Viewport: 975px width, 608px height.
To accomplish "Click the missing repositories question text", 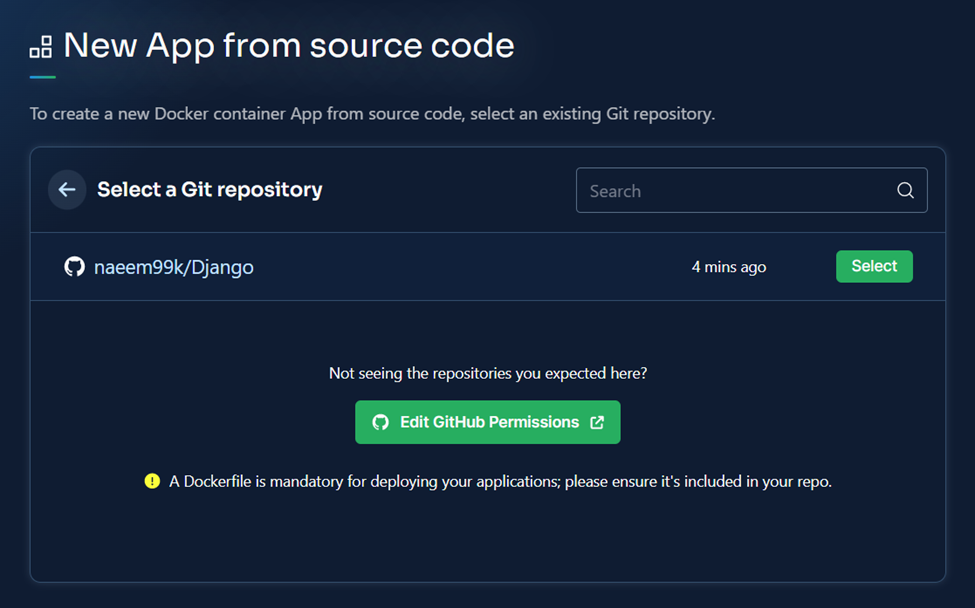I will (487, 373).
